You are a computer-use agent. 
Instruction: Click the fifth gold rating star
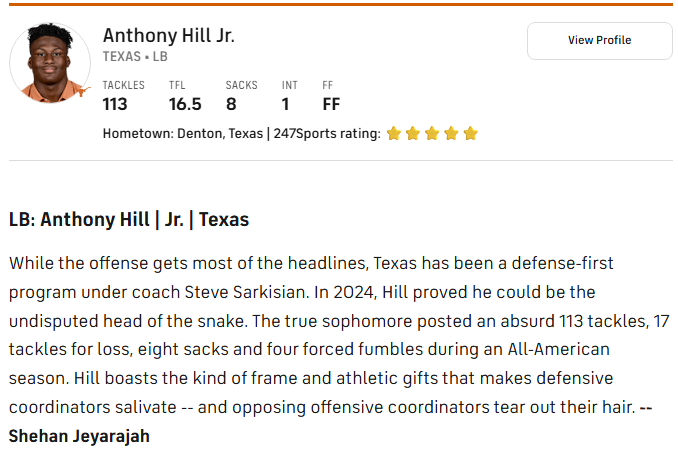pyautogui.click(x=470, y=133)
